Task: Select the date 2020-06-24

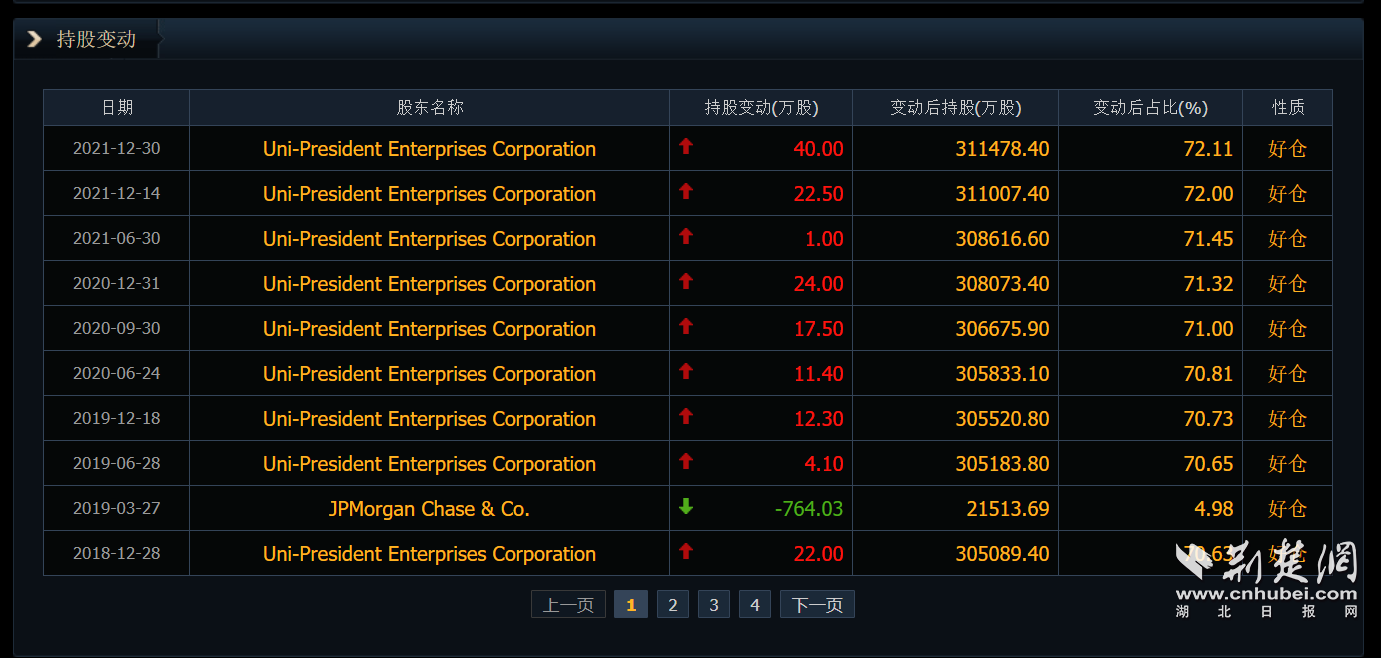Action: (116, 373)
